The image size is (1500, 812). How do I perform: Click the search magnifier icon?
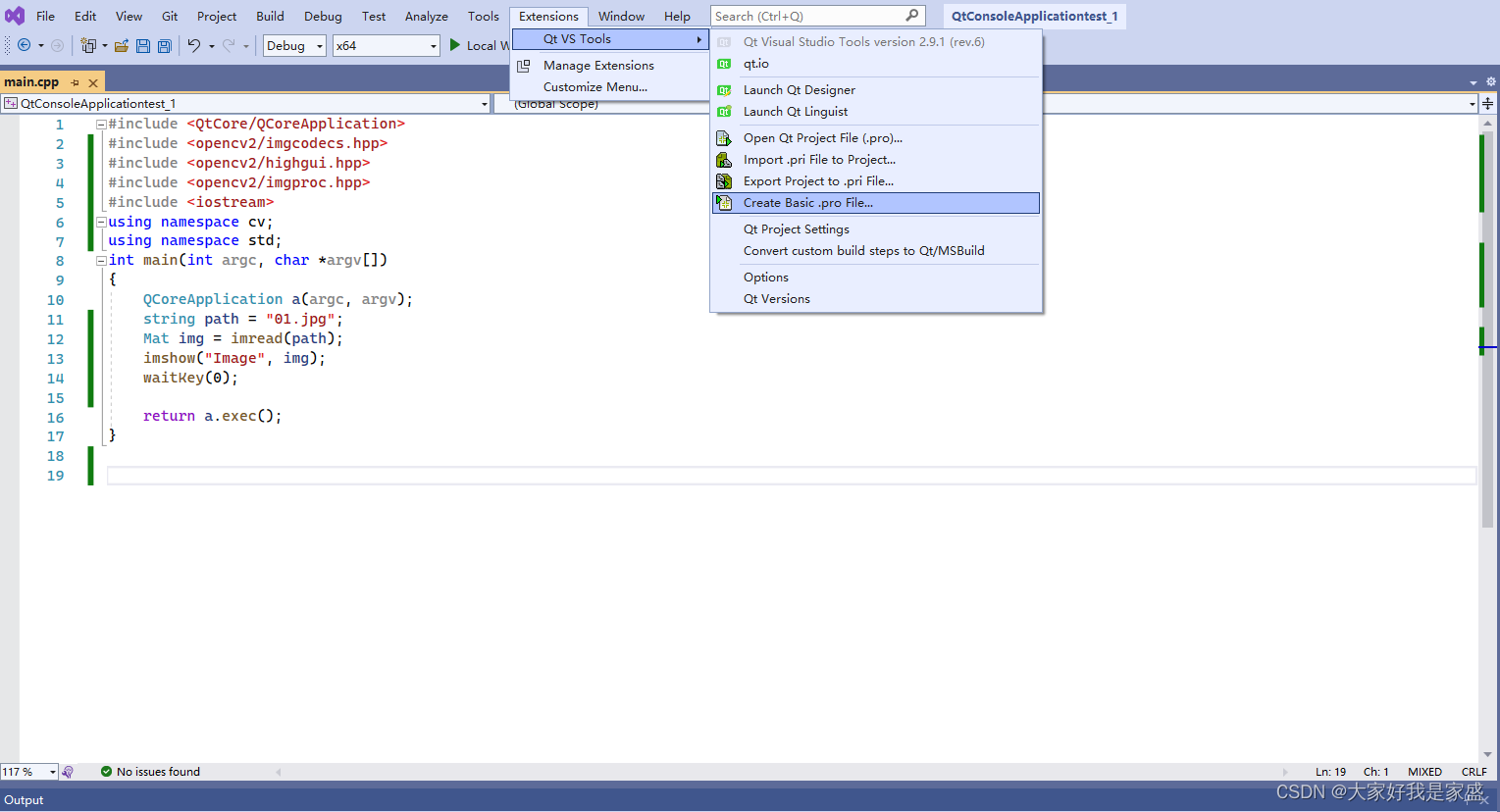tap(912, 16)
